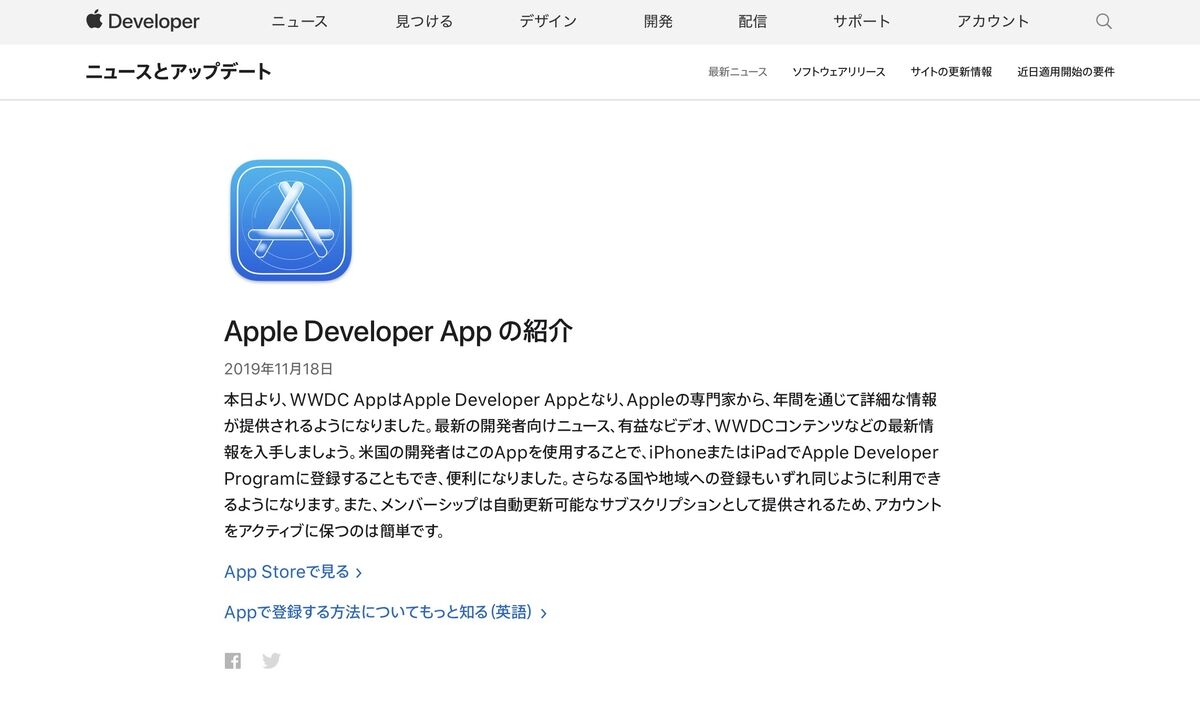Switch to the 最新ニュース tab
This screenshot has height=704, width=1200.
[x=738, y=72]
